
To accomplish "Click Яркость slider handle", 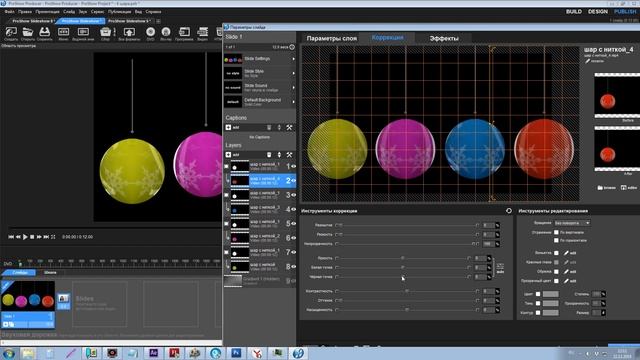I will [x=402, y=258].
